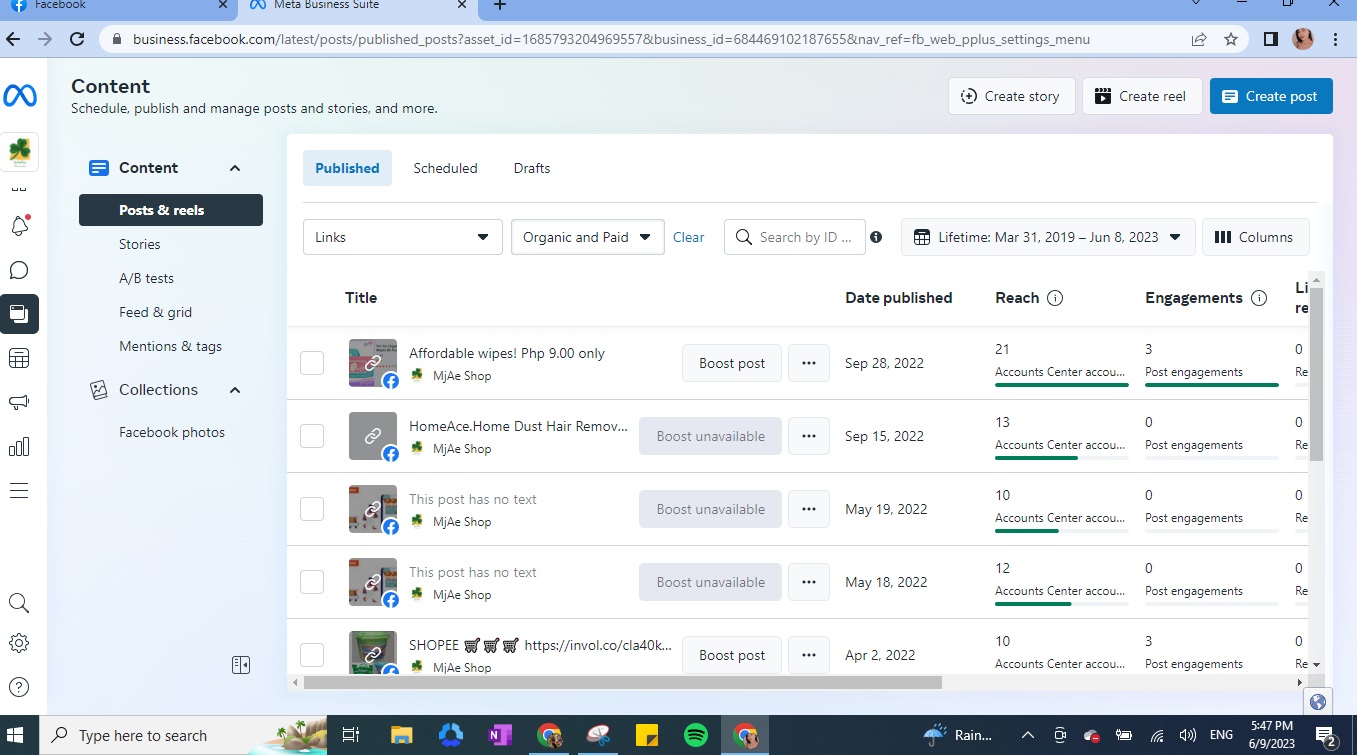Open the Links post type dropdown
Image resolution: width=1357 pixels, height=755 pixels.
(403, 237)
